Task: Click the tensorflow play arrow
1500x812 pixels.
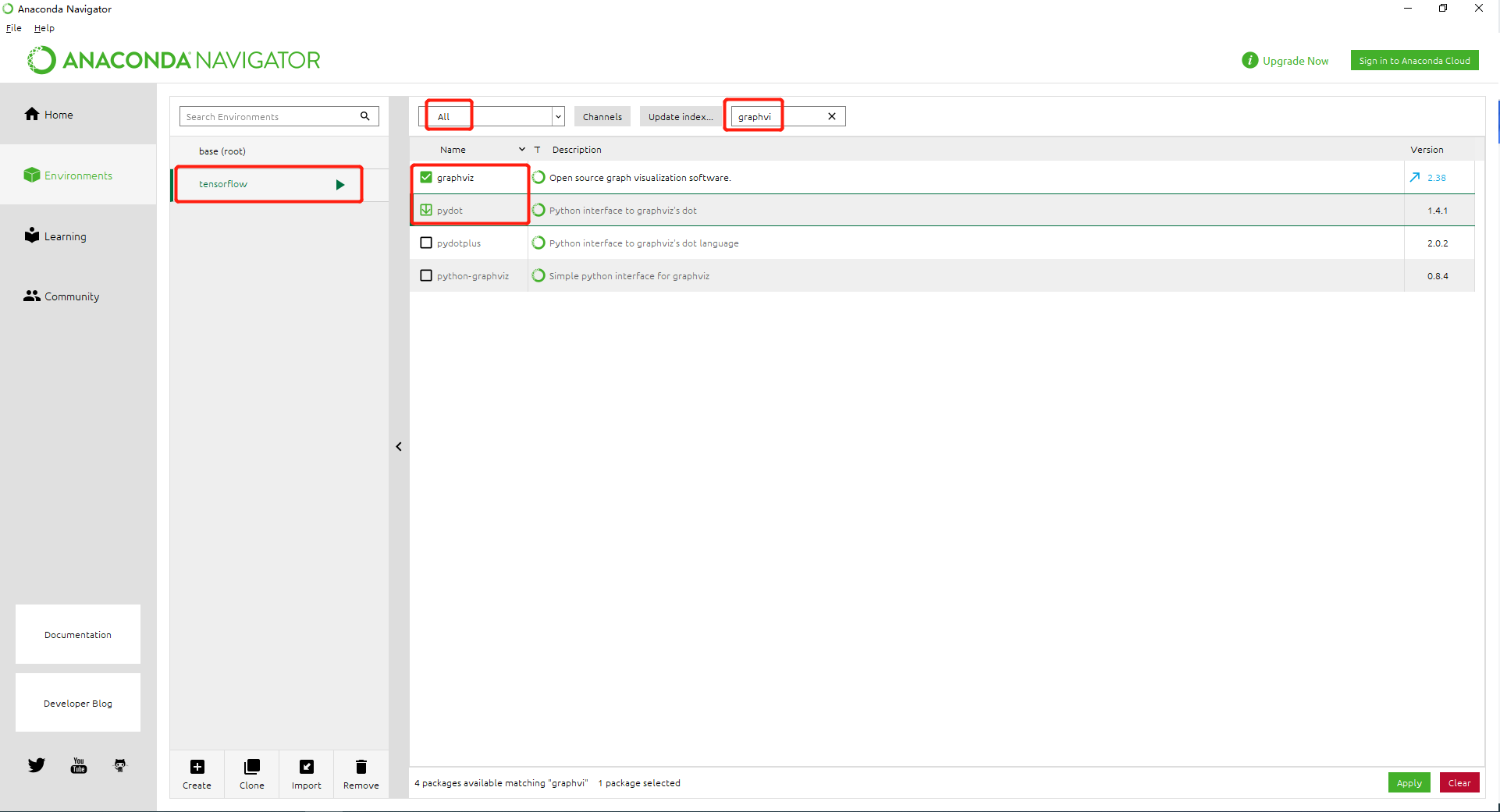Action: [x=340, y=185]
